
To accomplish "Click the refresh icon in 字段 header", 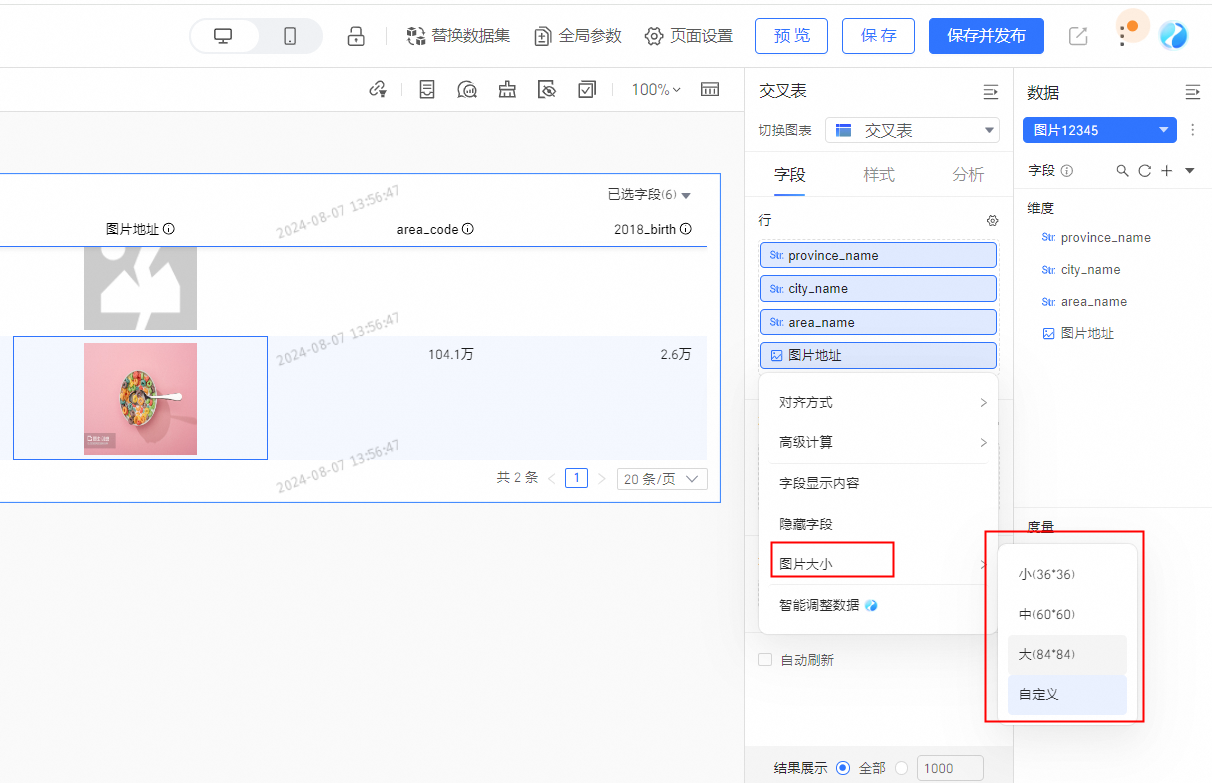I will [1145, 171].
